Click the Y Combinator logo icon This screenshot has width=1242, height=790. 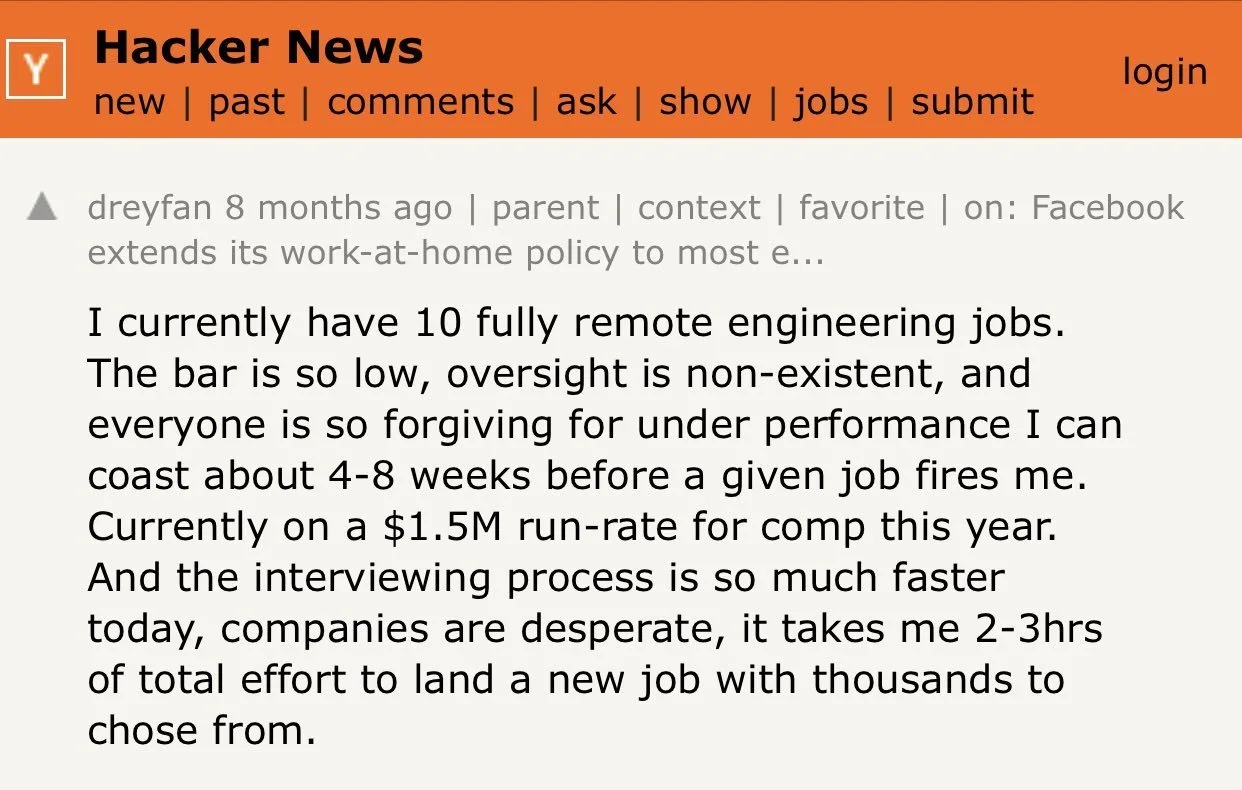pos(36,69)
